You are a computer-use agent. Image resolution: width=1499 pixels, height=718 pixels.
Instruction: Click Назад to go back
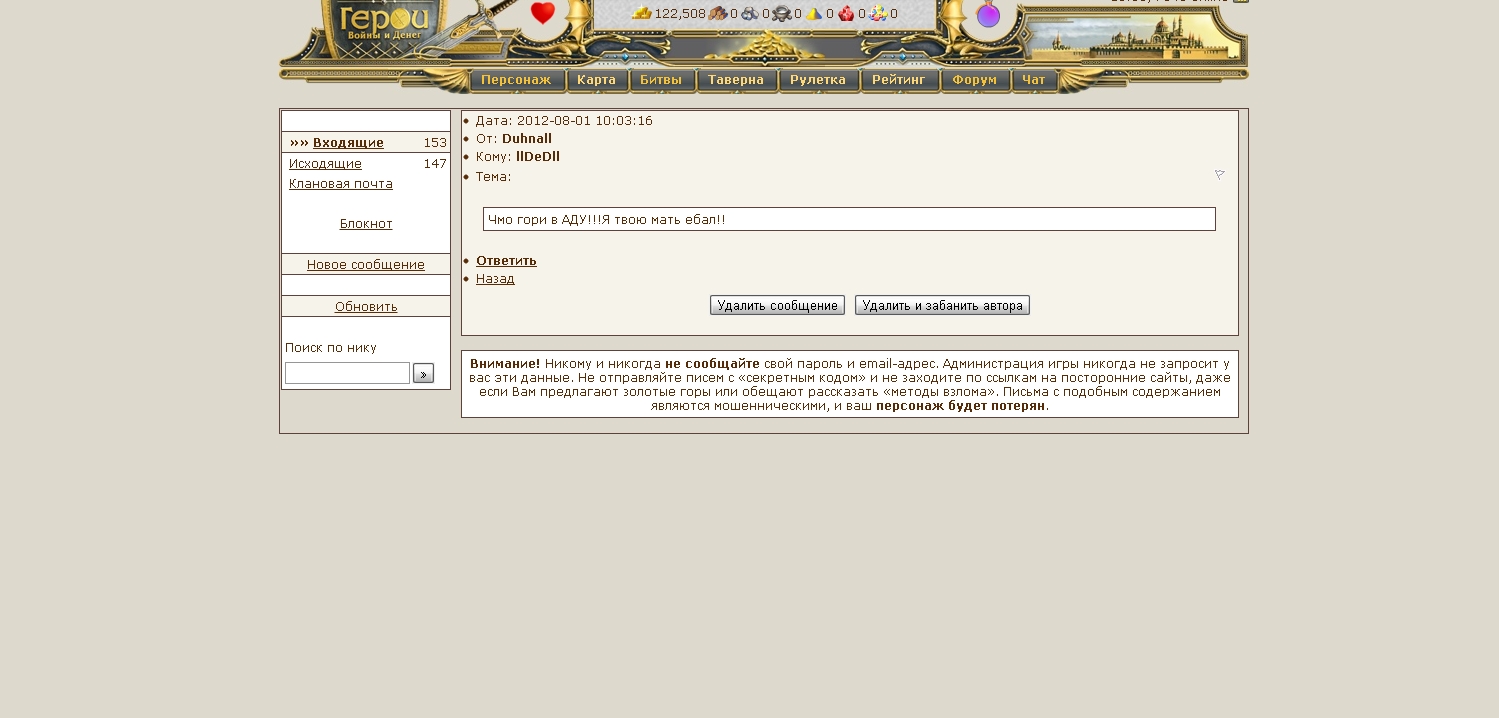tap(495, 279)
